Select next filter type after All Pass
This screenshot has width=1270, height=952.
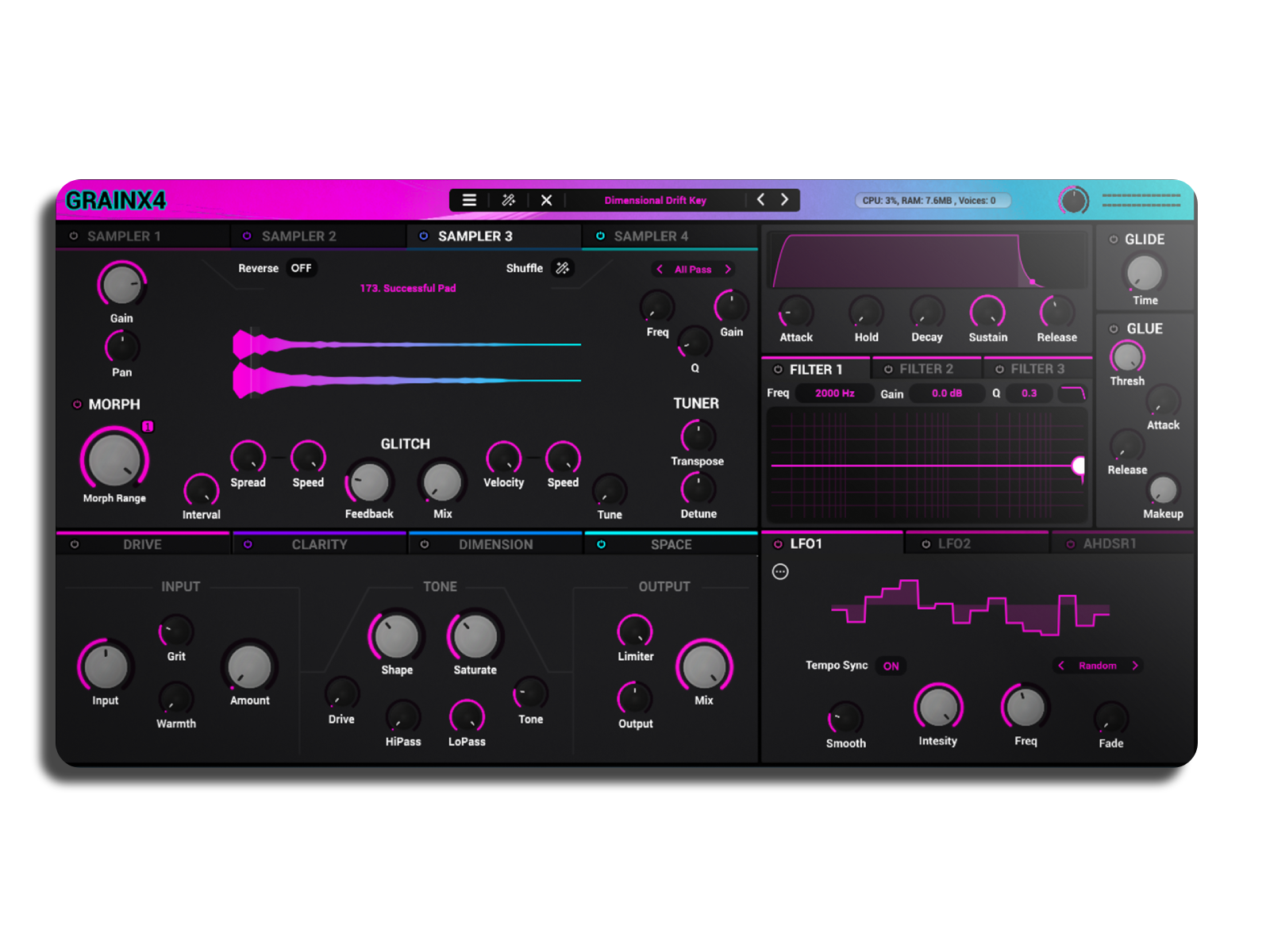pos(727,270)
